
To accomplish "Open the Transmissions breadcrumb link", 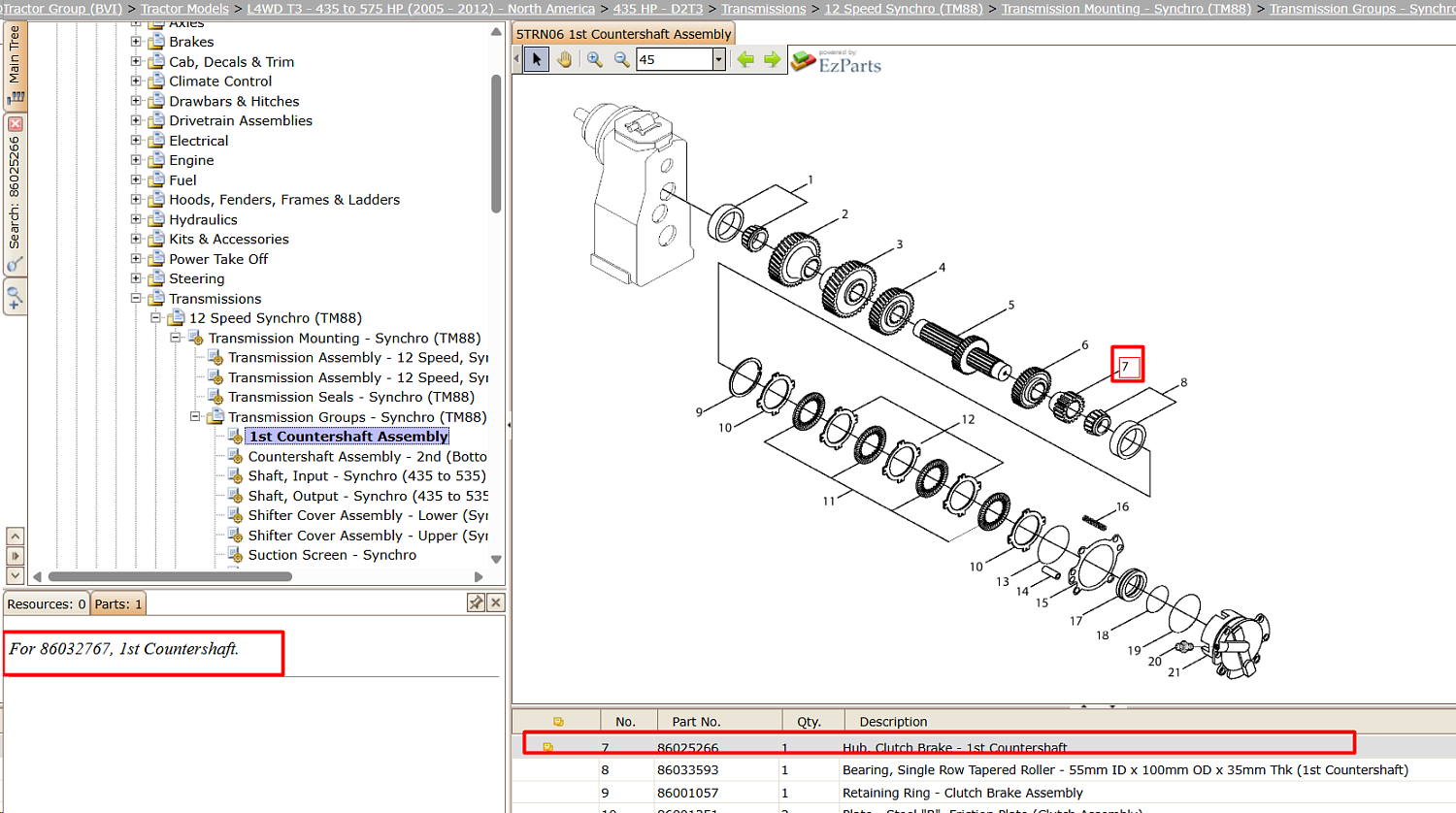I will (764, 9).
